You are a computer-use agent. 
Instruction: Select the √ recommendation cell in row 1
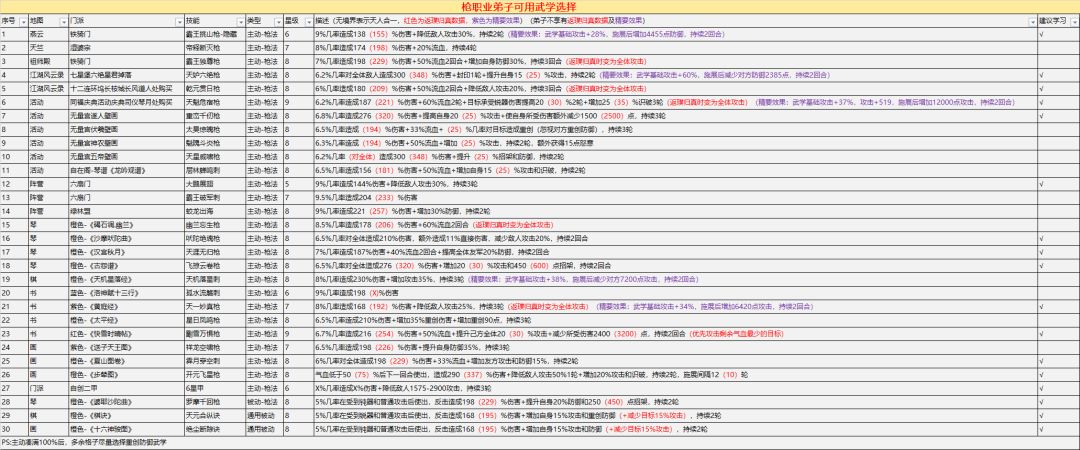click(1059, 33)
